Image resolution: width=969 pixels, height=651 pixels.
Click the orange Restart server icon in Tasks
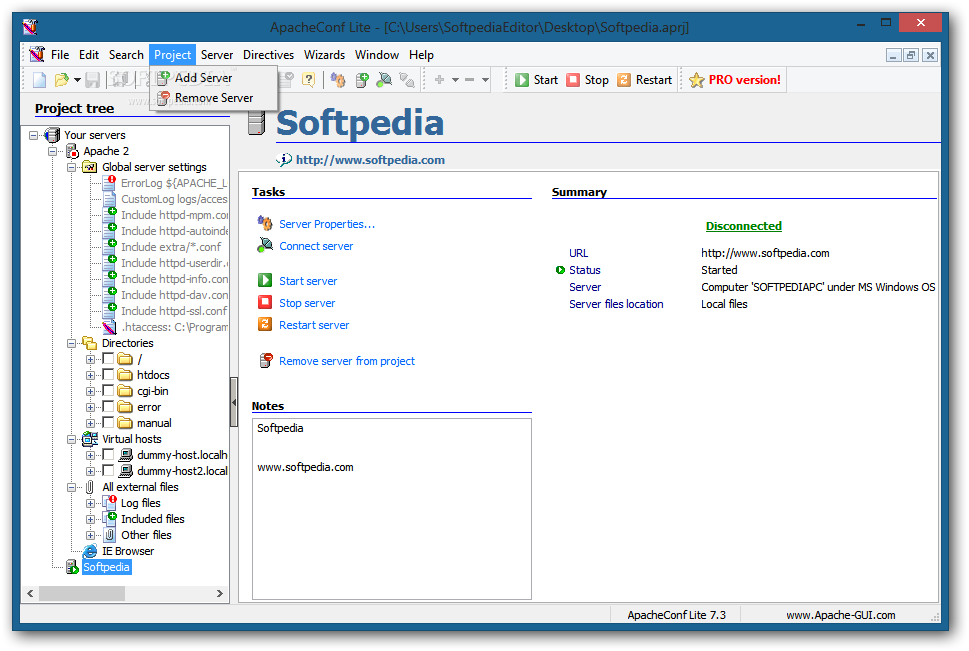(x=265, y=324)
